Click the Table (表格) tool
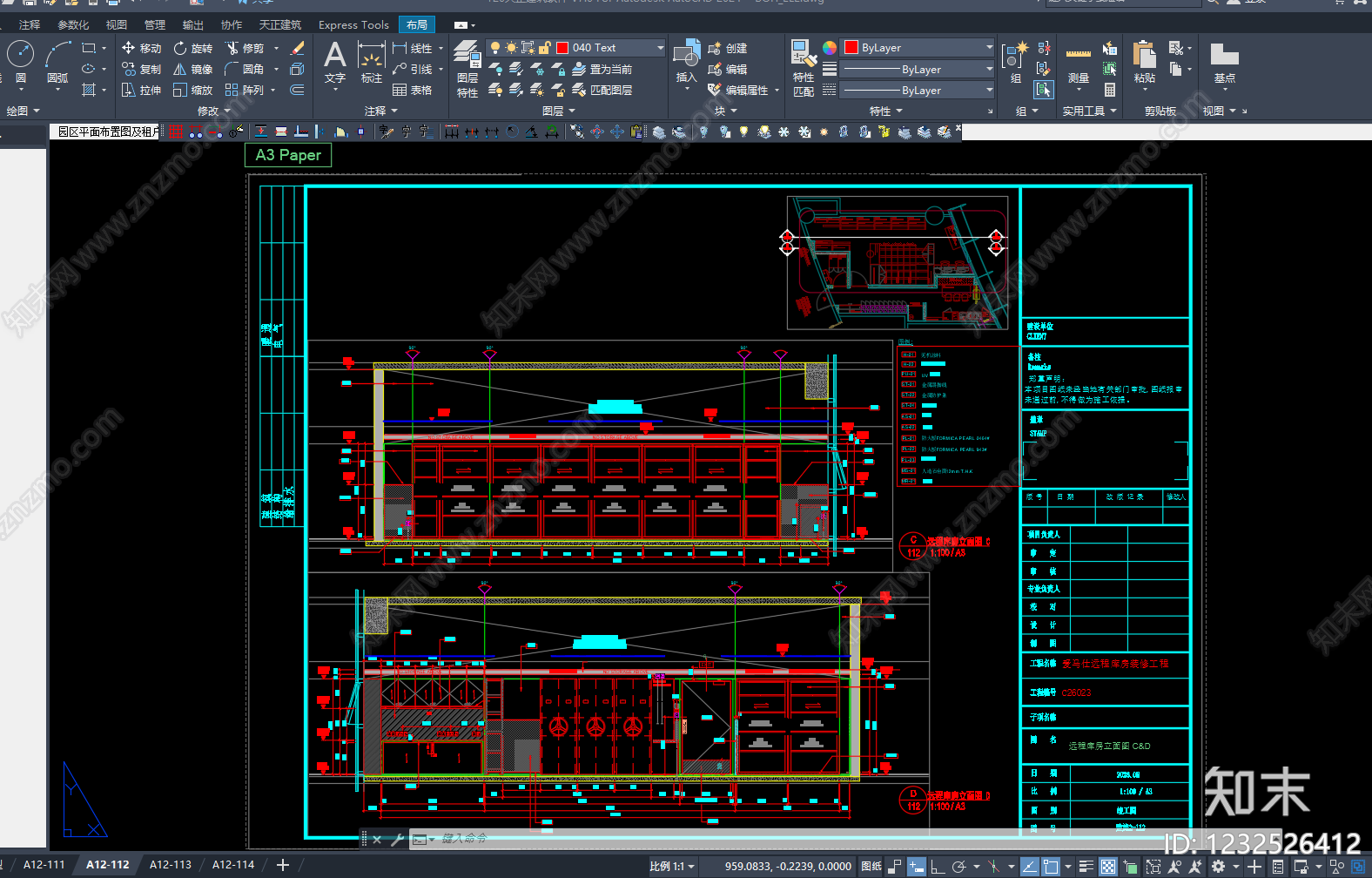 point(413,90)
